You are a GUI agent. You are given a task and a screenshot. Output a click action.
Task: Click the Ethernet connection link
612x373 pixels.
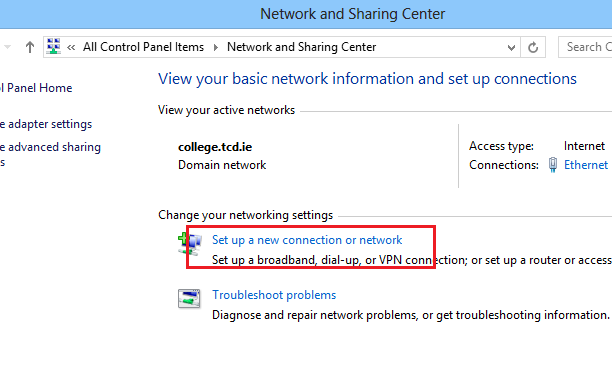tap(586, 165)
